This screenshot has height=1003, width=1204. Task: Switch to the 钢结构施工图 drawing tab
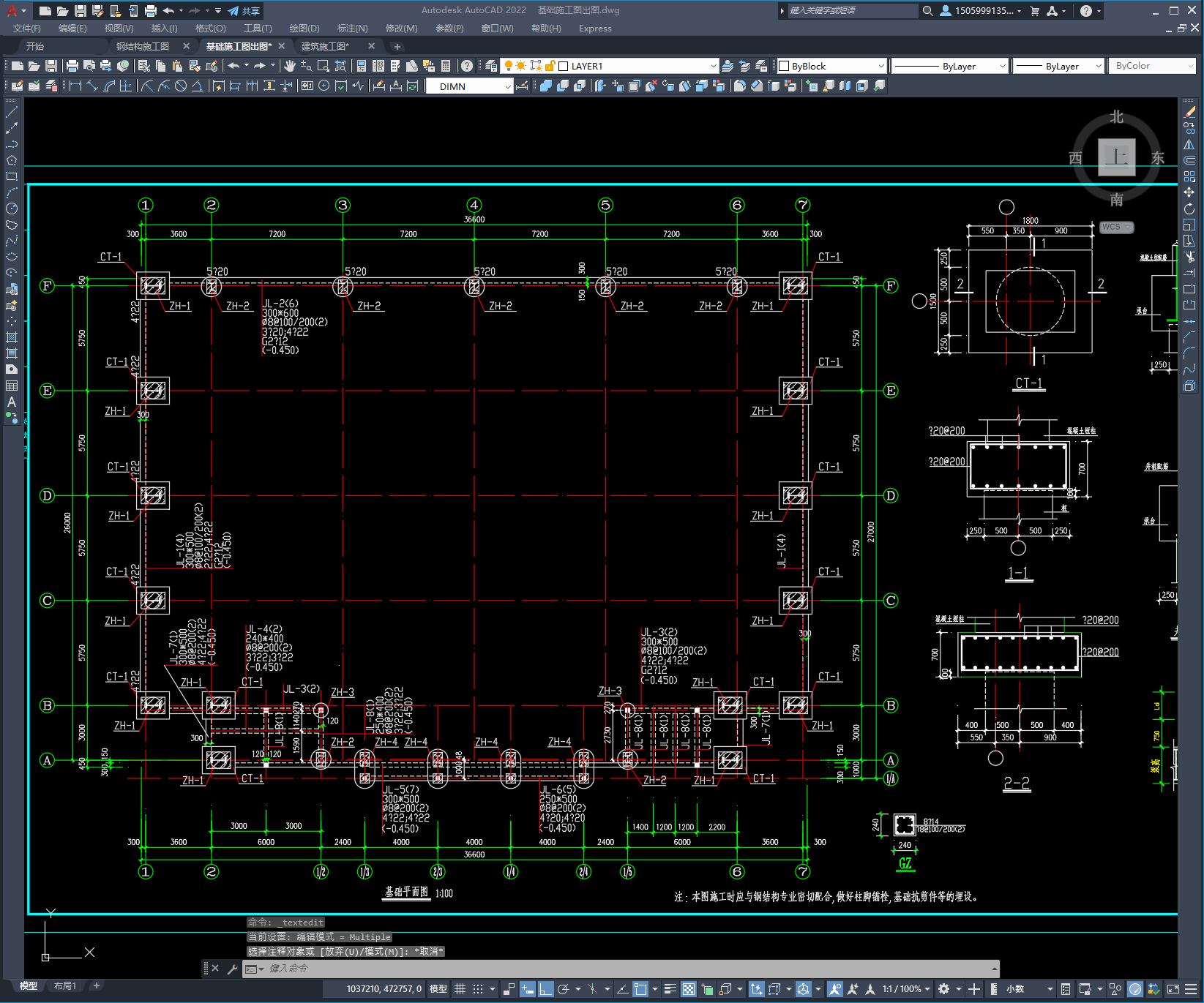(x=143, y=46)
